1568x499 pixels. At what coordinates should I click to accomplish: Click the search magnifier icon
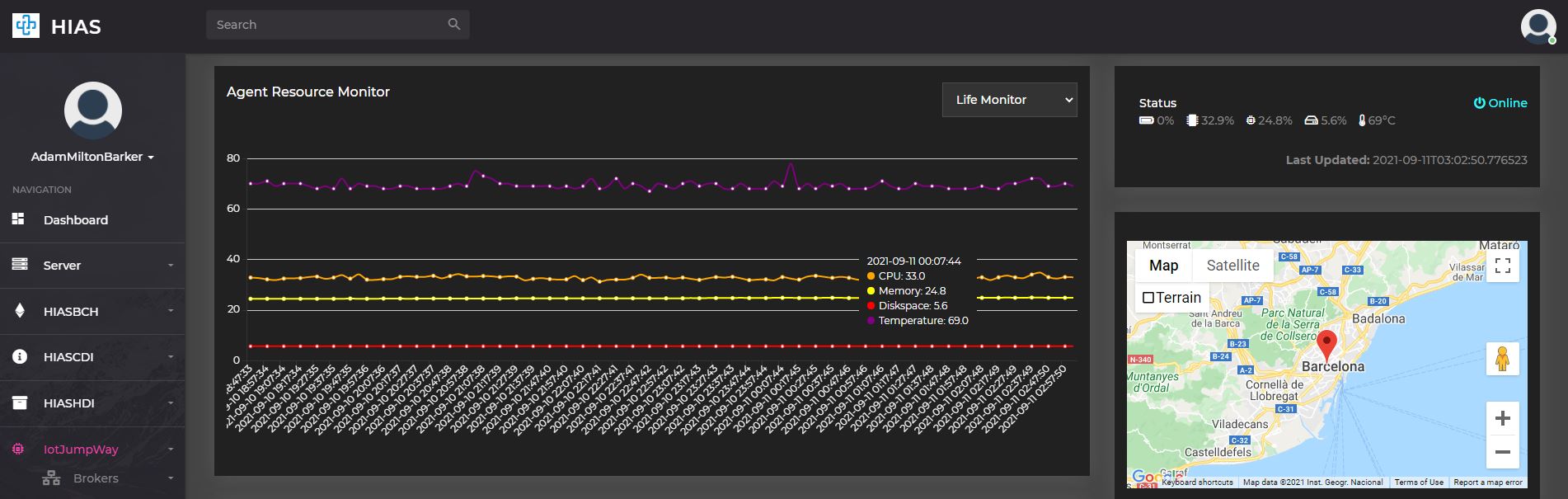454,25
